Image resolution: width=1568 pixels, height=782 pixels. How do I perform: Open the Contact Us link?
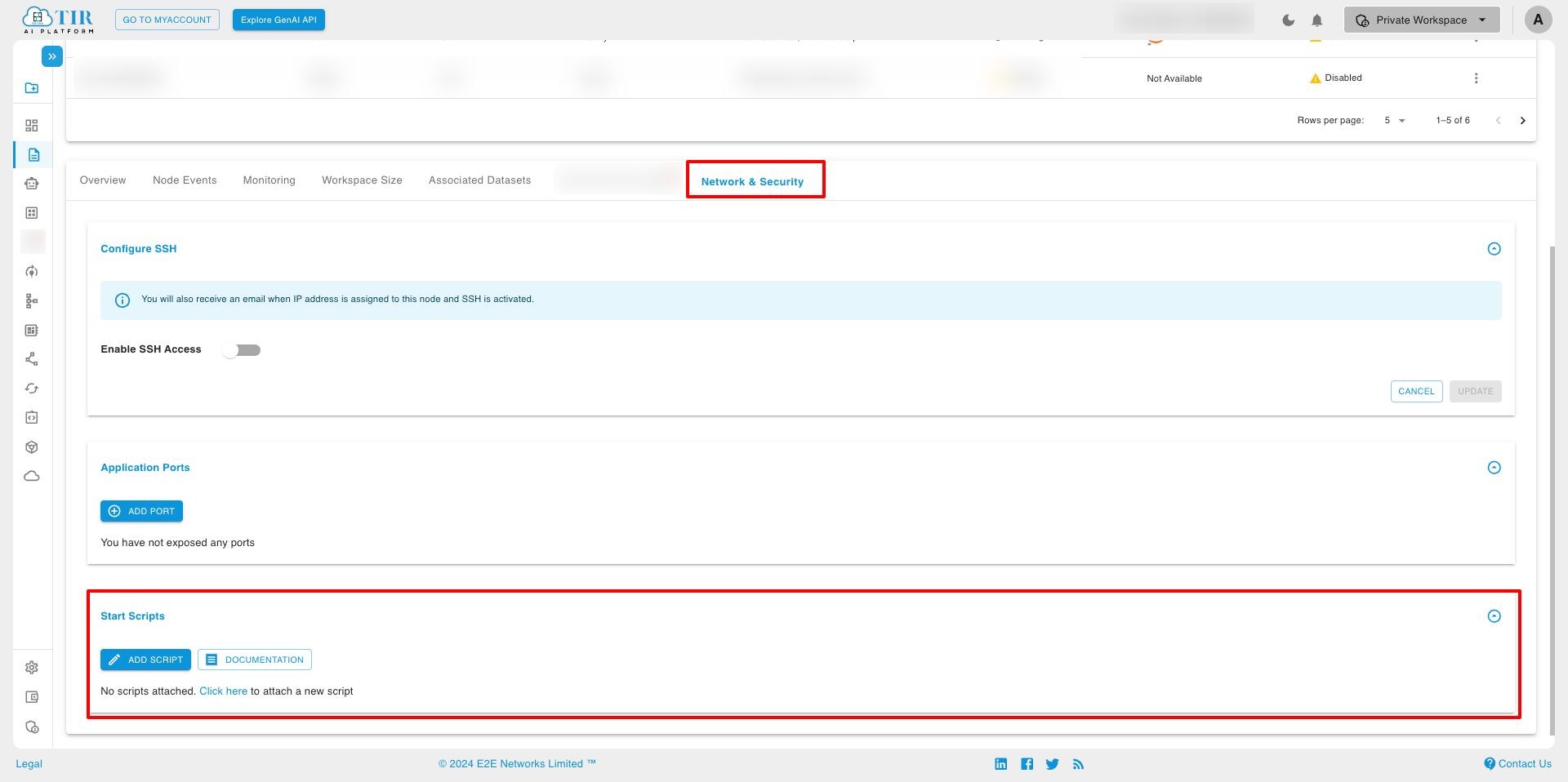pos(1517,764)
